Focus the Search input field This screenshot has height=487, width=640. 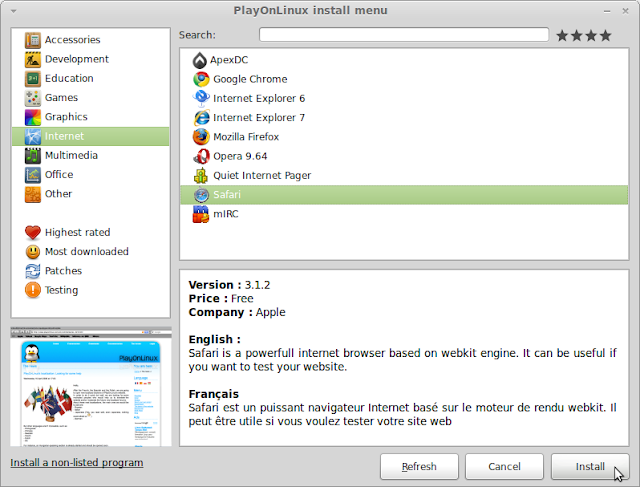[x=404, y=35]
